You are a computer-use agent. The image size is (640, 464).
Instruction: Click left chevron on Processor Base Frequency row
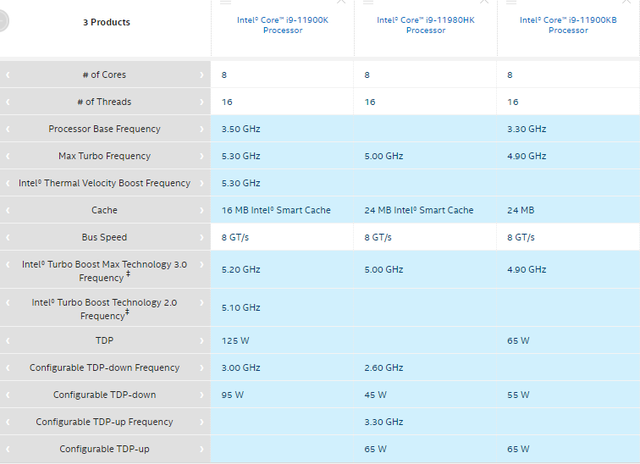tap(8, 129)
